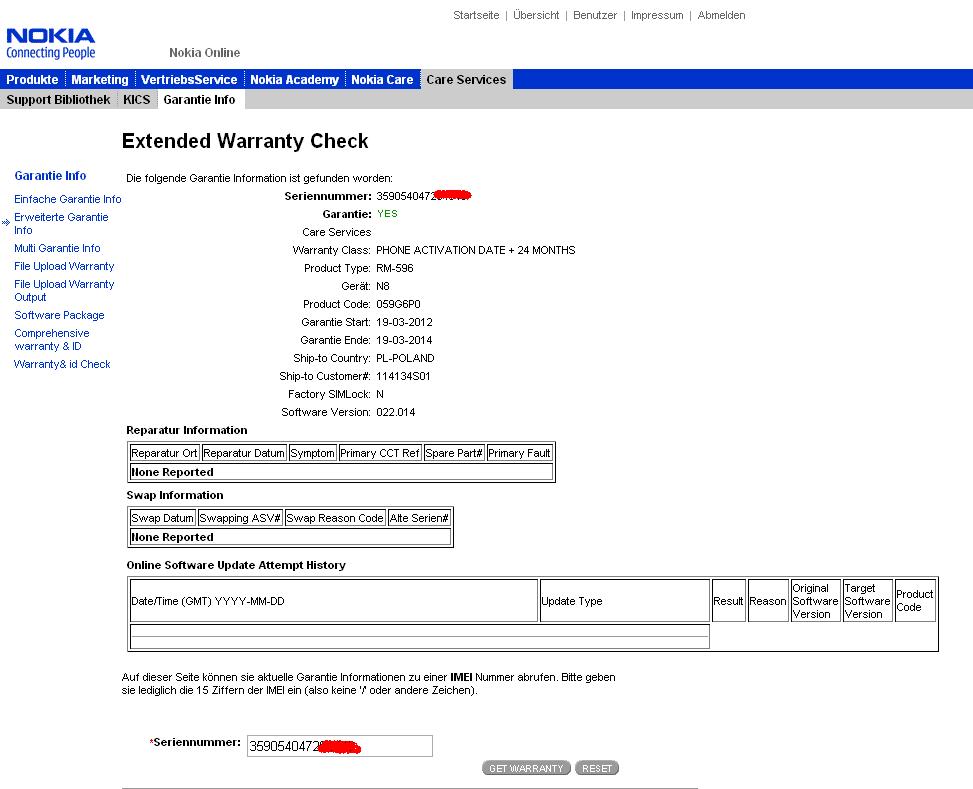The image size is (973, 789).
Task: Open the Software Package link
Action: 59,315
